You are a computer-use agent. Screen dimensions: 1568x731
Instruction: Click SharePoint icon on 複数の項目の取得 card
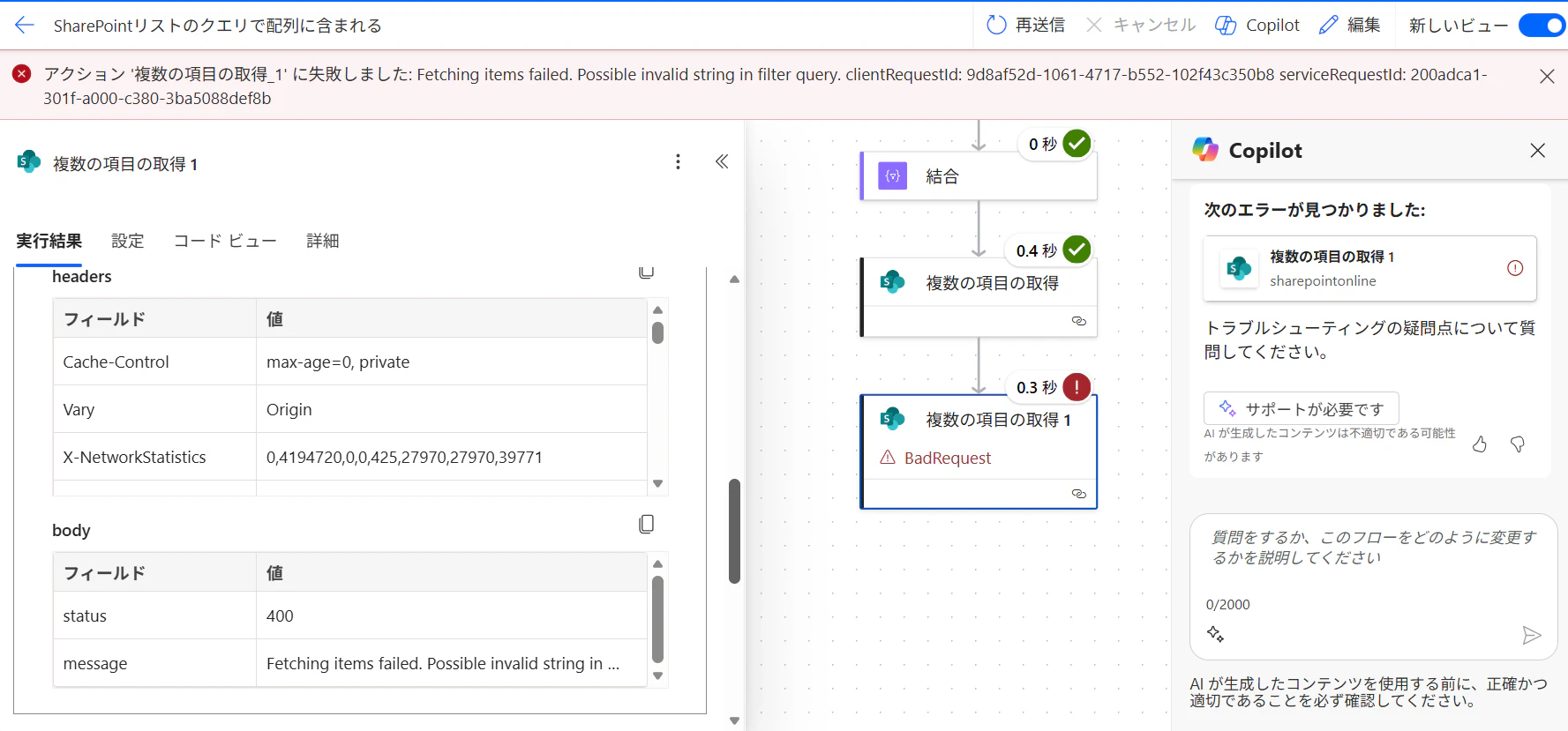[x=893, y=282]
